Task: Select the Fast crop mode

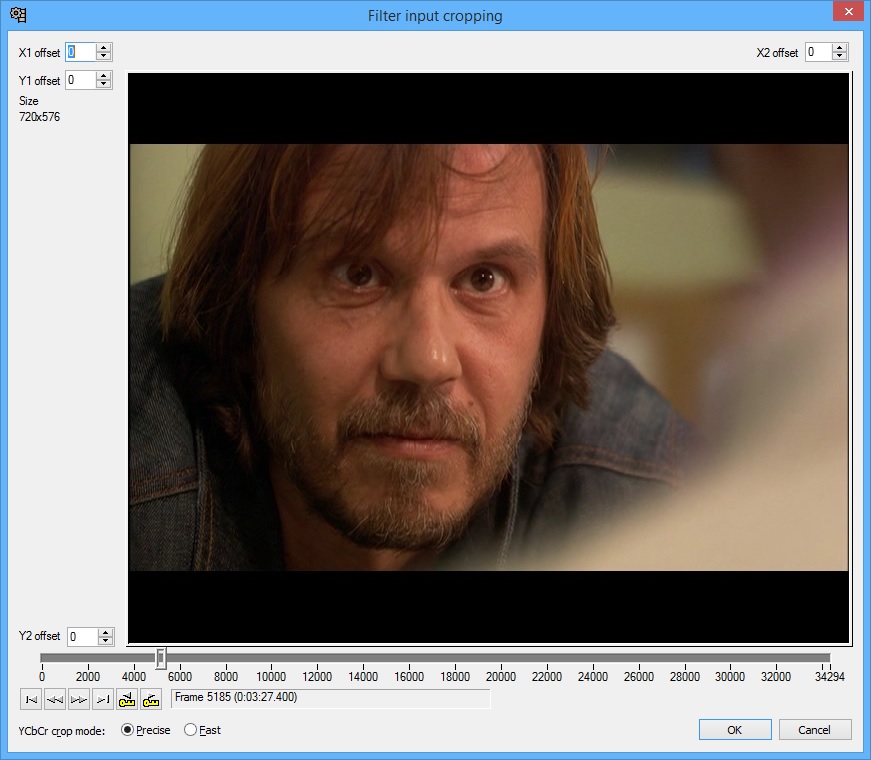Action: point(191,730)
